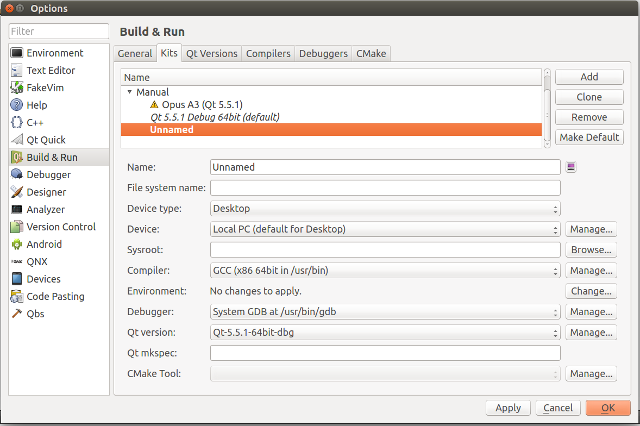Viewport: 640px width, 426px height.
Task: Click Manage next to Compiler
Action: point(591,271)
